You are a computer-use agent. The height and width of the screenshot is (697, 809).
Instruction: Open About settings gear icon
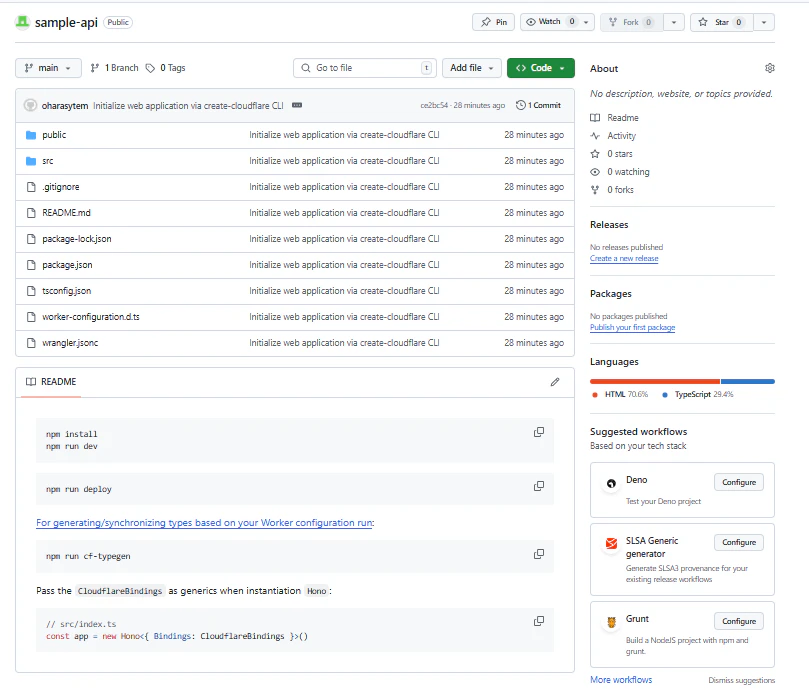769,68
